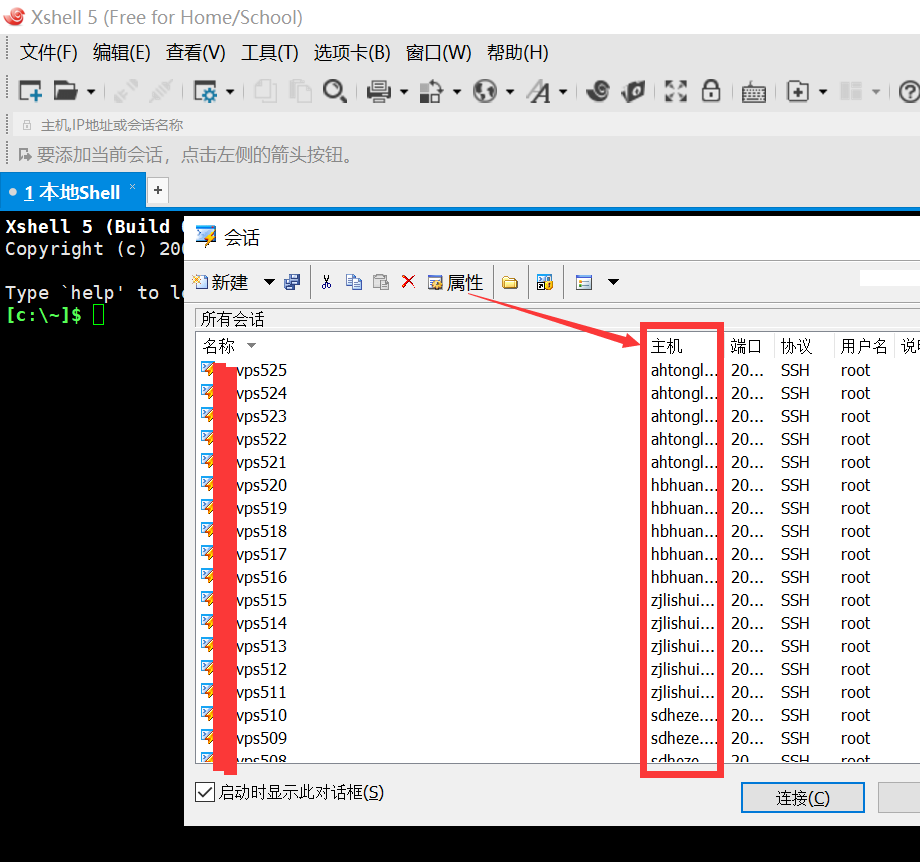
Task: Click the red X Delete icon
Action: click(408, 282)
